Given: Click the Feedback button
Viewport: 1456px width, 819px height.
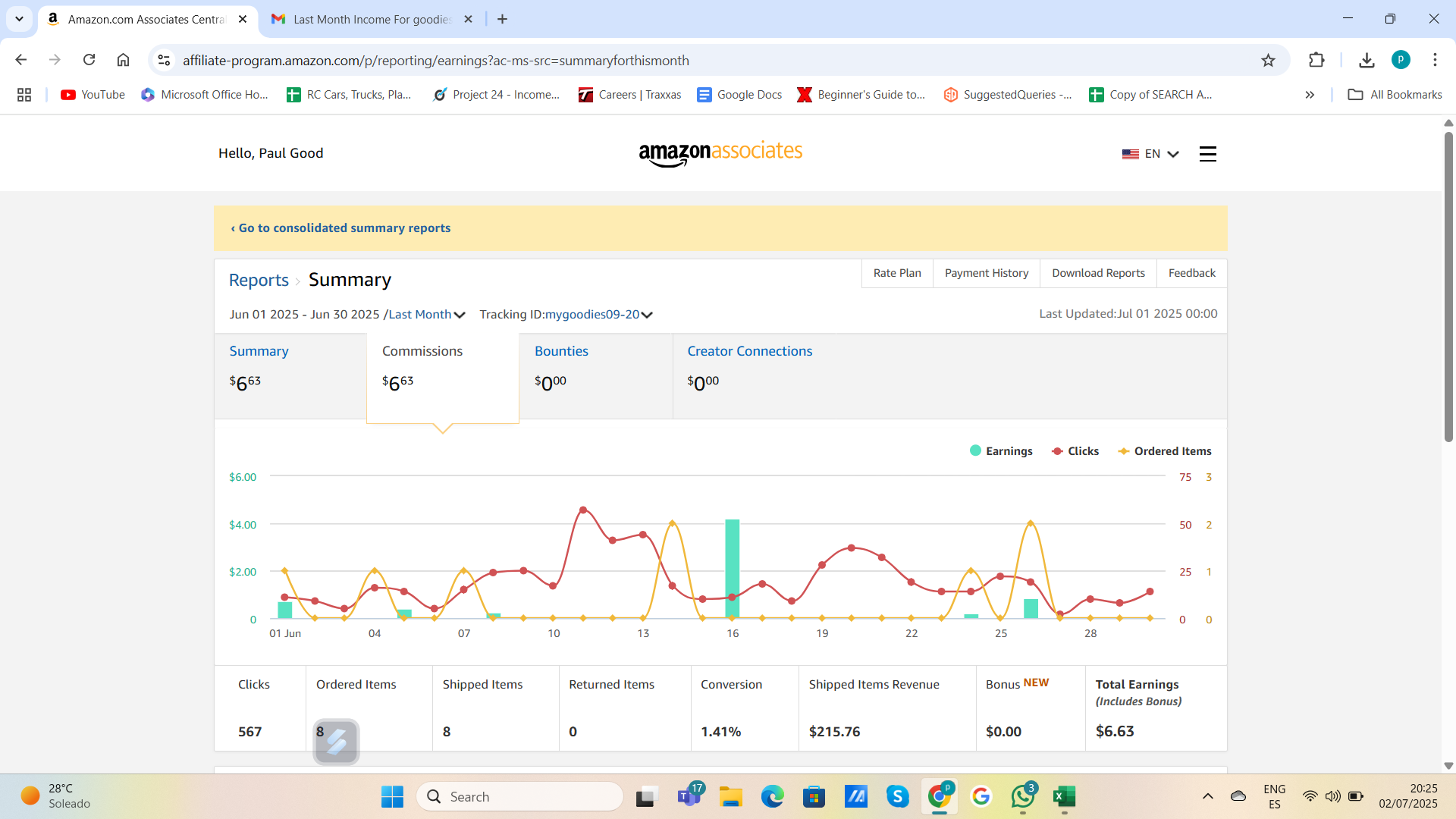Looking at the screenshot, I should click(x=1191, y=273).
